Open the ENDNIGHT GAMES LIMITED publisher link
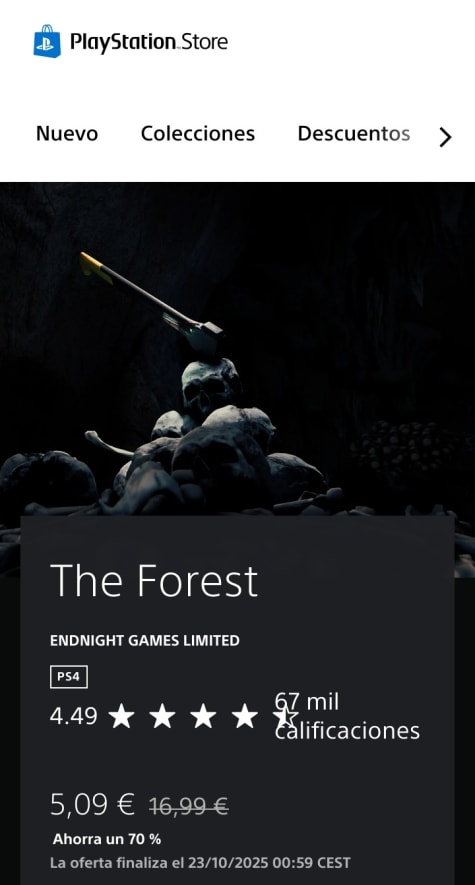475x885 pixels. (x=144, y=641)
